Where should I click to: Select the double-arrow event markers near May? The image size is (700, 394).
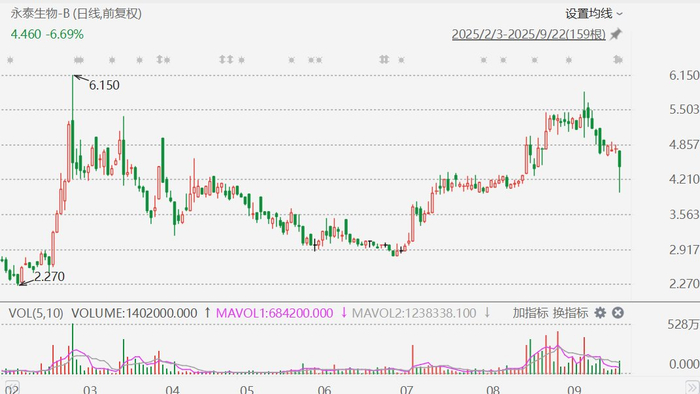click(226, 59)
